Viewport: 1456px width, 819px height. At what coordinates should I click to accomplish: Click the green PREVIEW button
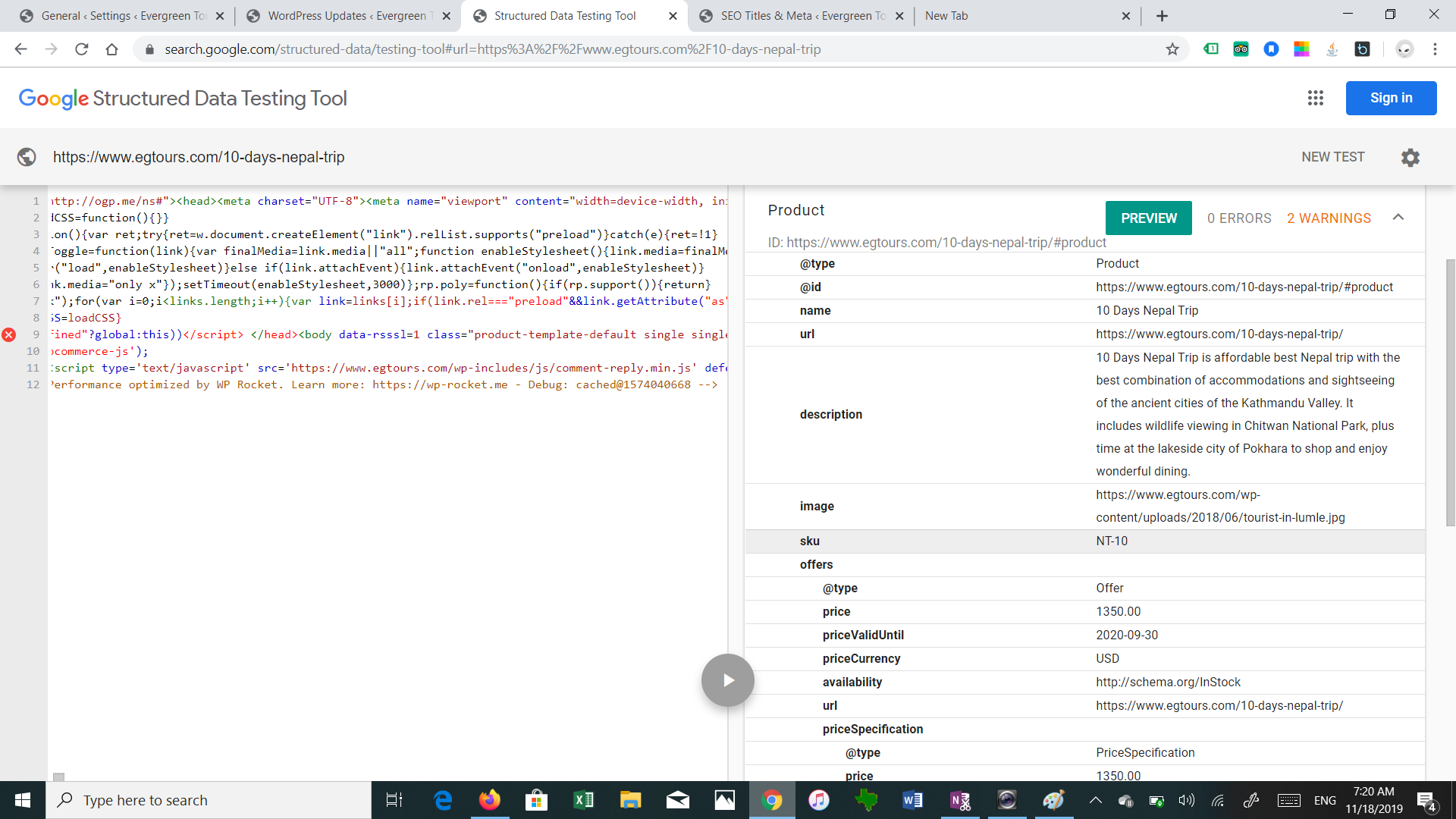(1149, 218)
